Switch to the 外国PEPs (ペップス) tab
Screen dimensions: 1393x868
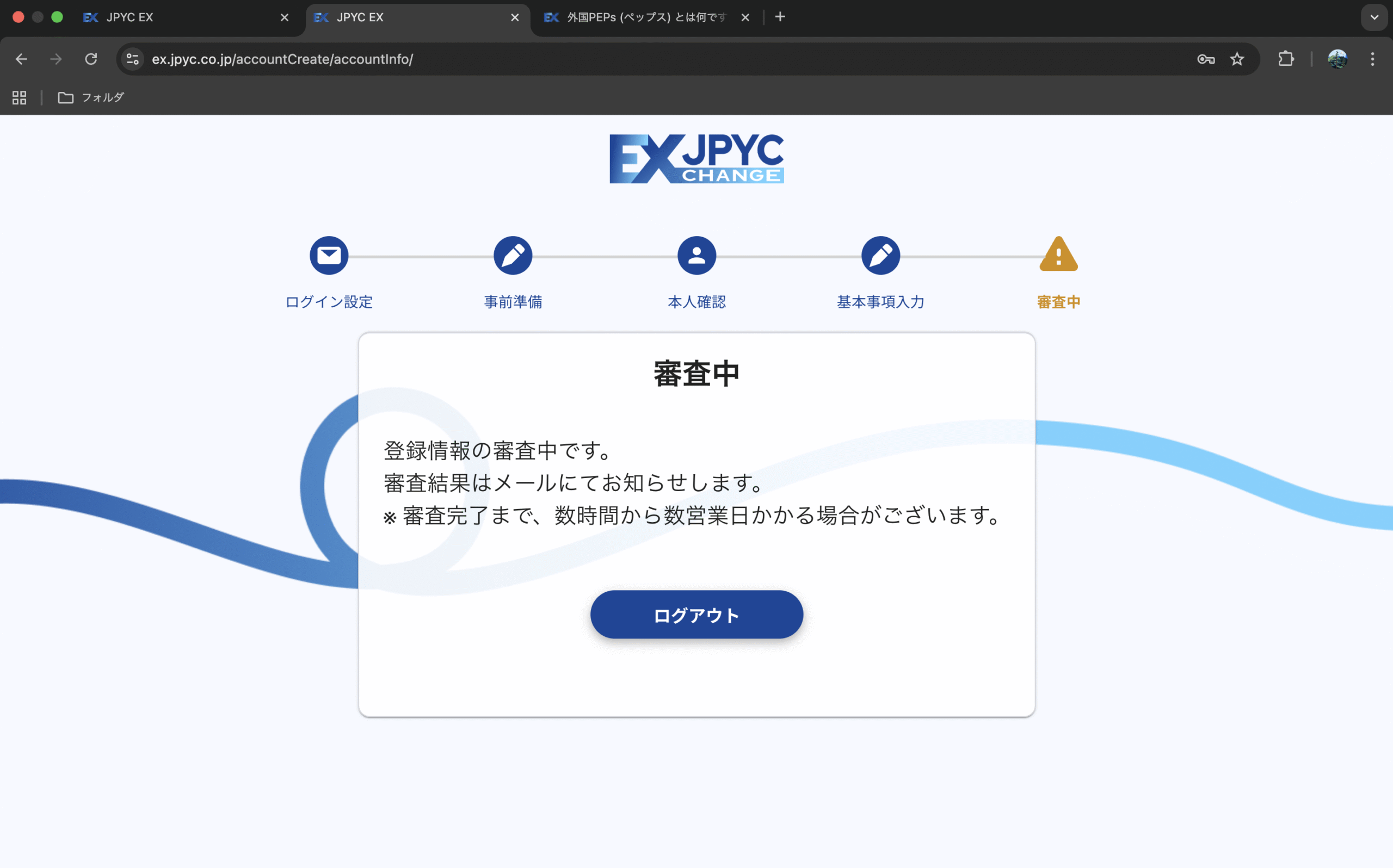coord(637,17)
